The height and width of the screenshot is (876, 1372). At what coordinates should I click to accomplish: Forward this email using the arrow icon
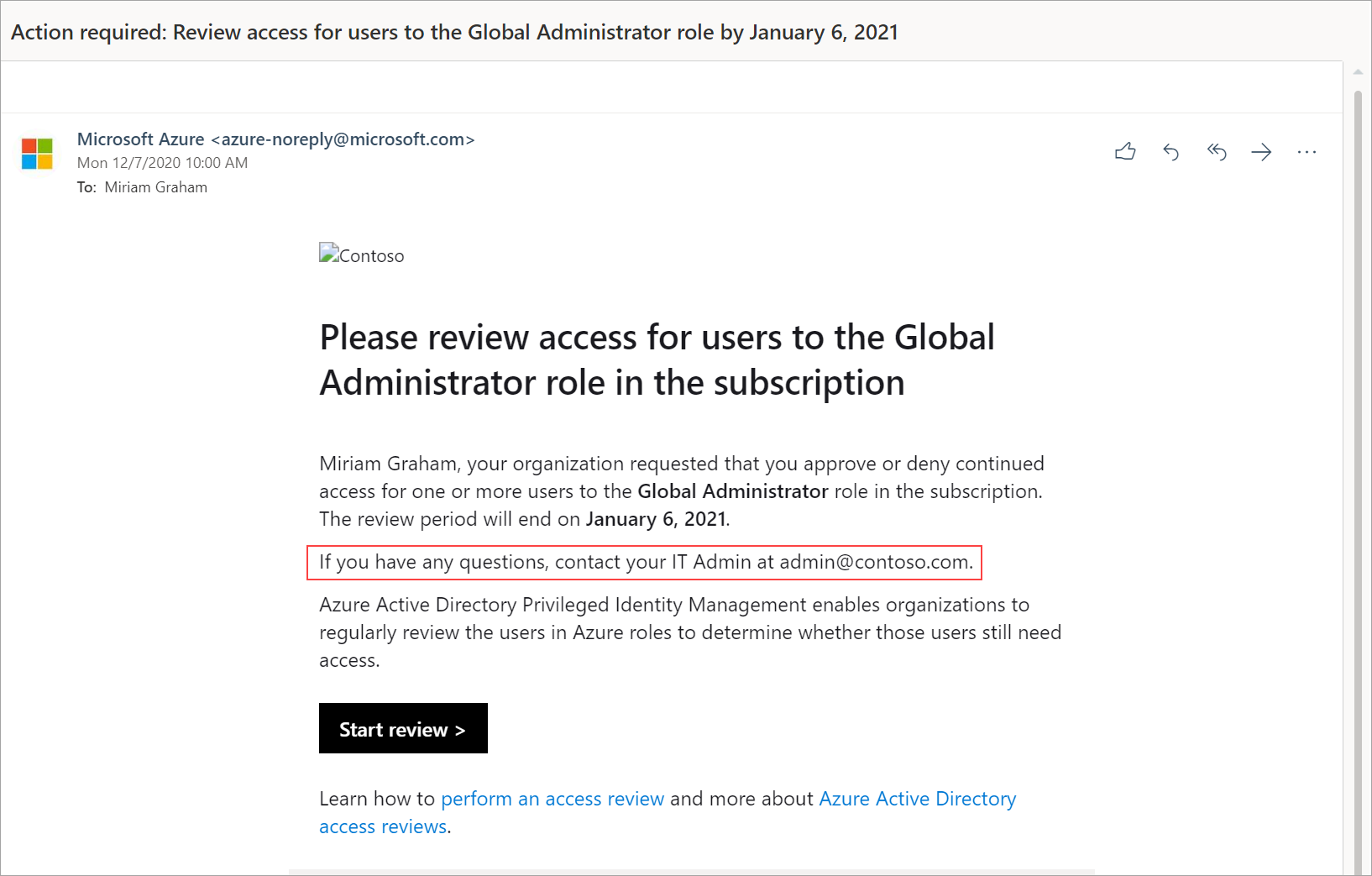(x=1261, y=152)
